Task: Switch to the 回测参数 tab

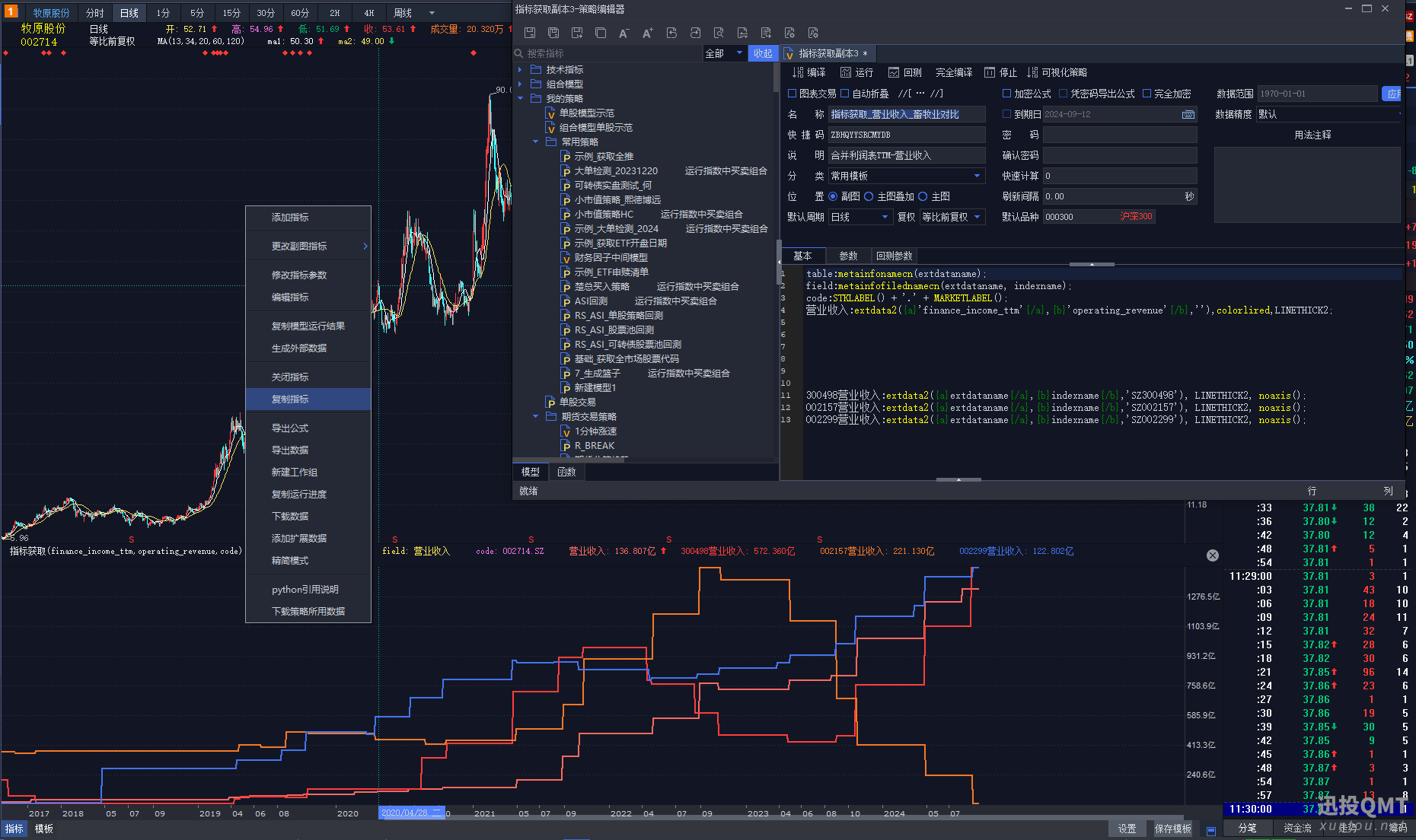Action: pos(894,256)
